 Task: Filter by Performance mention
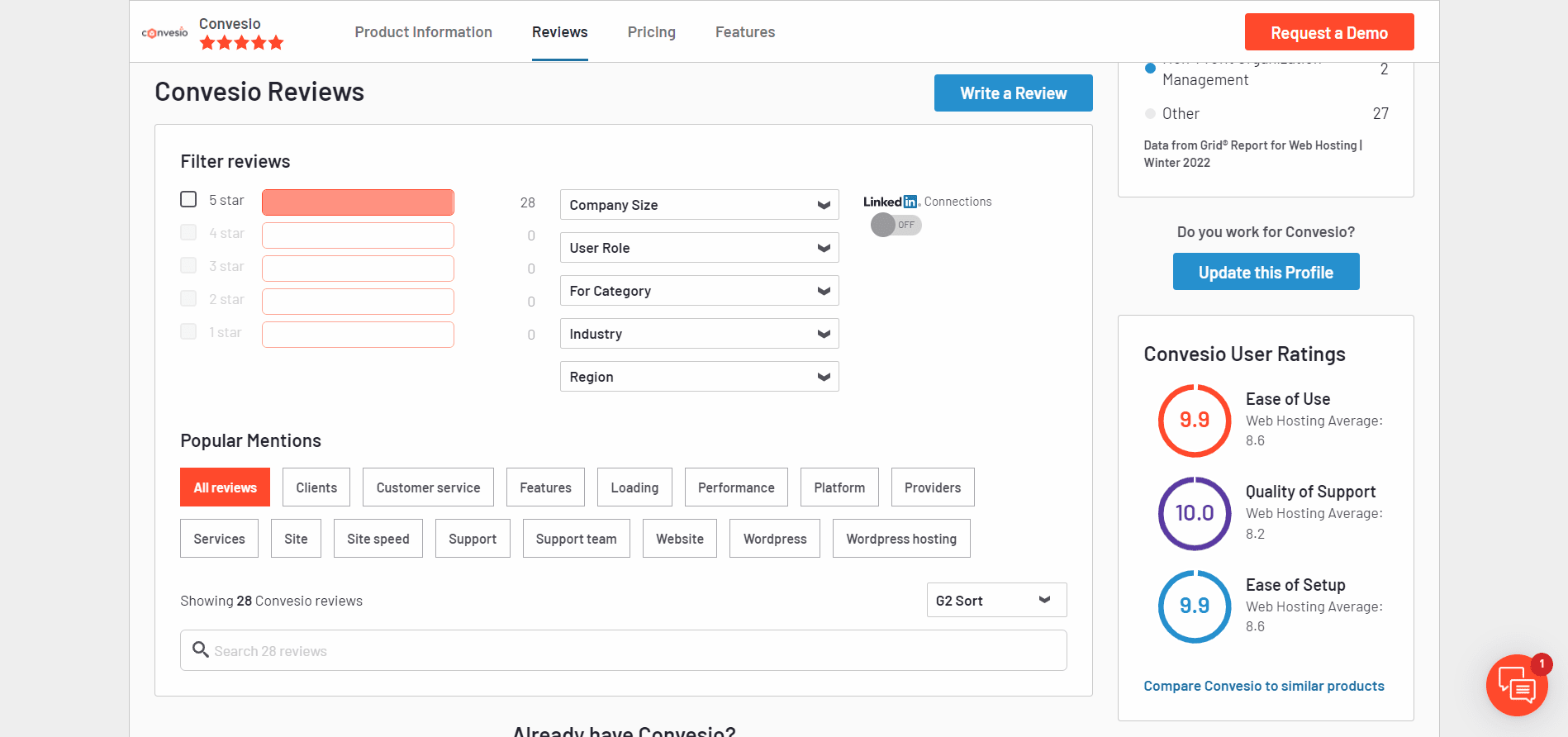[x=736, y=487]
